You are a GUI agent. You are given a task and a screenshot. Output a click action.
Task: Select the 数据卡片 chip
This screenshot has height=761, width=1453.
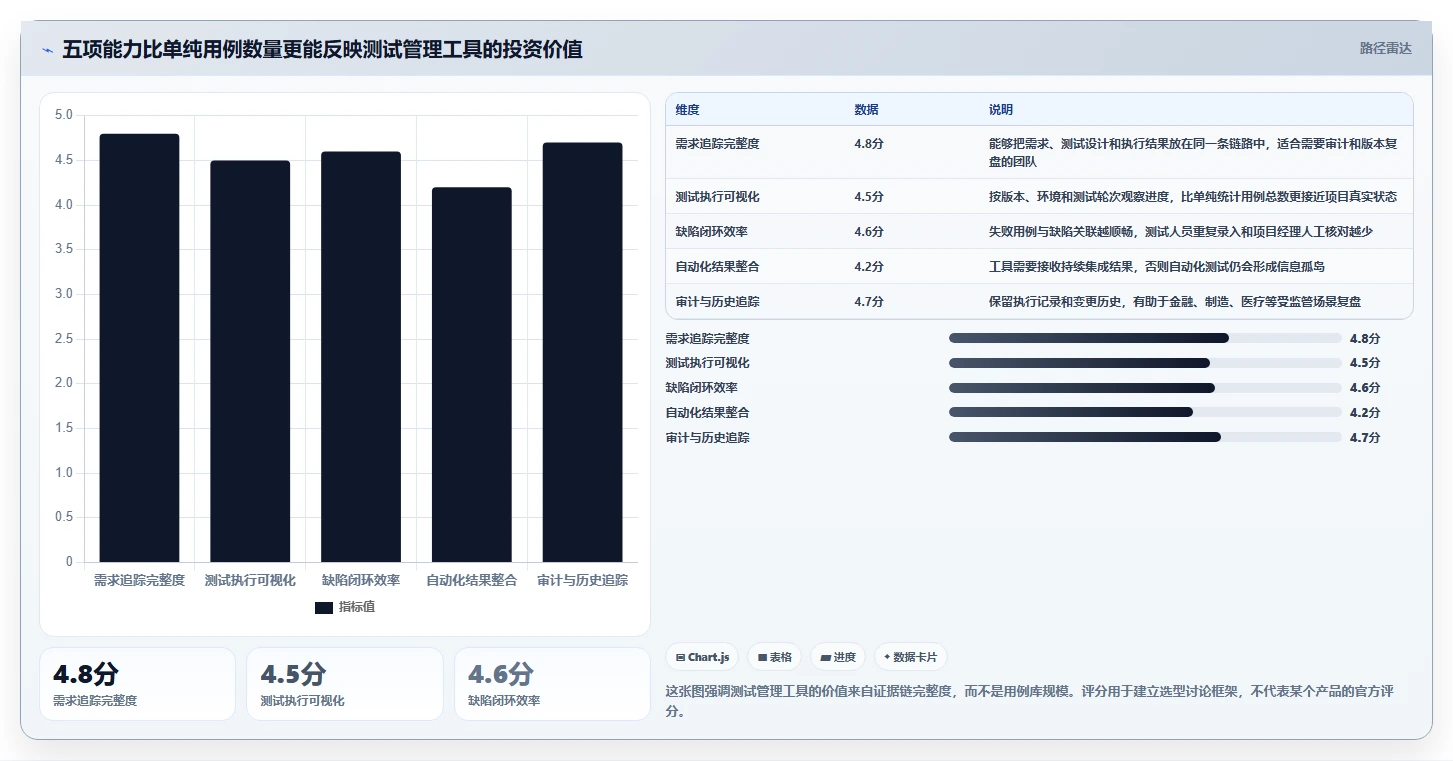click(910, 657)
